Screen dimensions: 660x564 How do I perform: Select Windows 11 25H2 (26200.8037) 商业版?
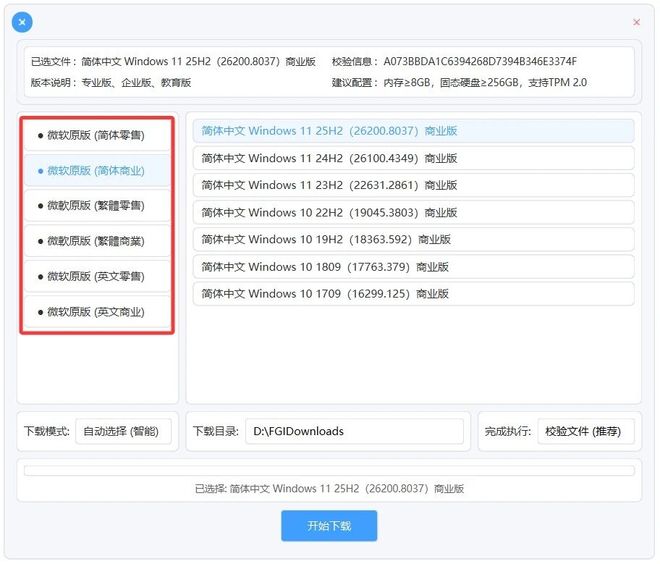413,131
